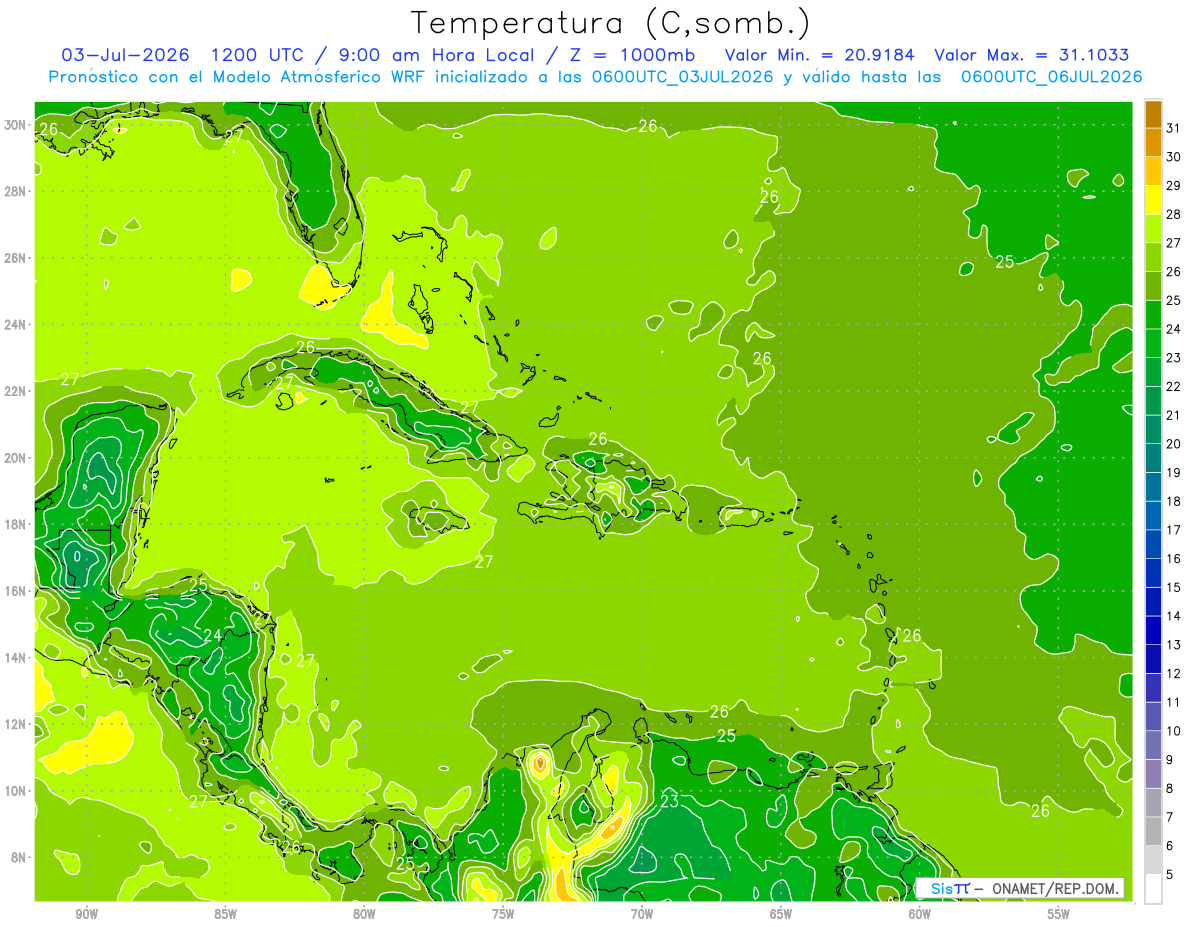This screenshot has width=1200, height=927.
Task: Select valid-until time '0600UTC_06JUL2026'
Action: coord(1051,77)
